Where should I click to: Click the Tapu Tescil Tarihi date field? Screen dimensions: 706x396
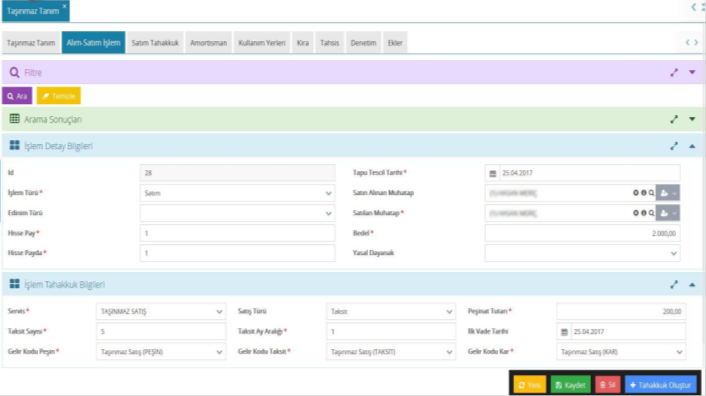click(x=589, y=173)
